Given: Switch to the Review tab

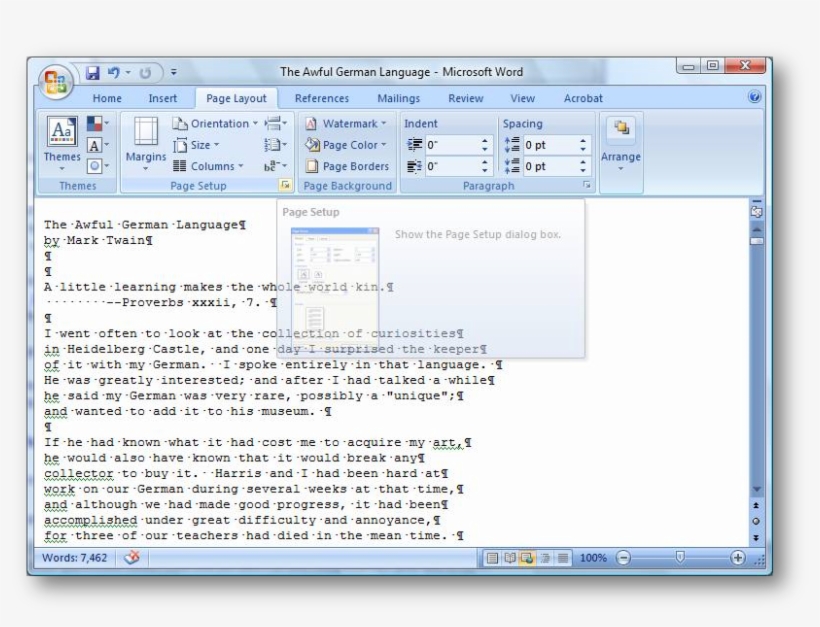Looking at the screenshot, I should pos(465,98).
